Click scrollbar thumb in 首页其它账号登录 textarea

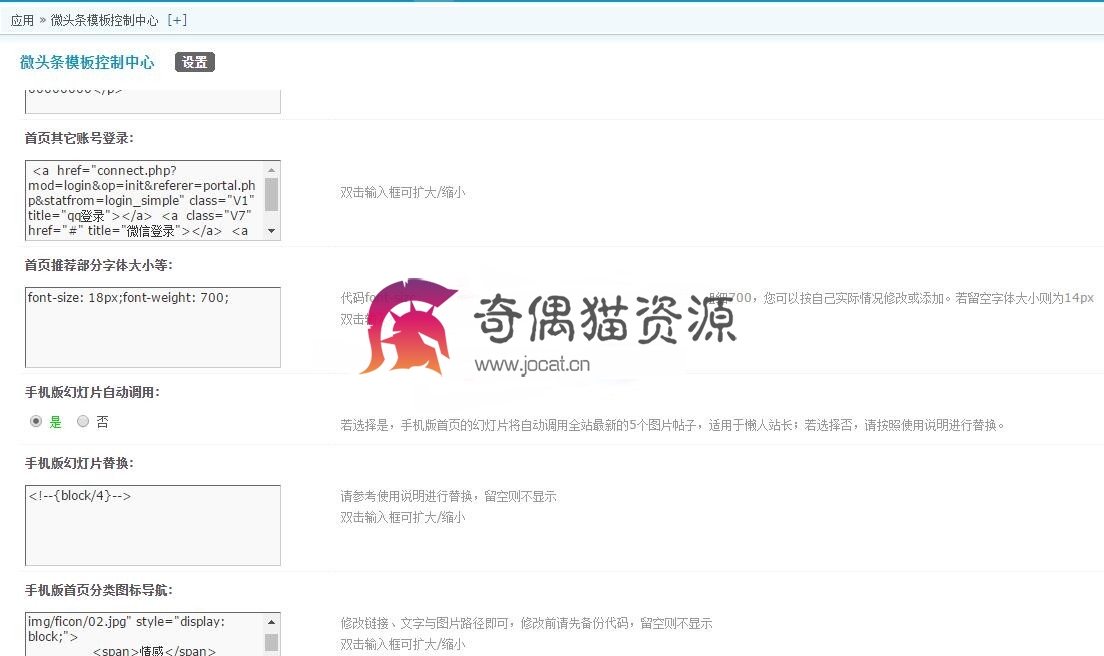(x=272, y=194)
